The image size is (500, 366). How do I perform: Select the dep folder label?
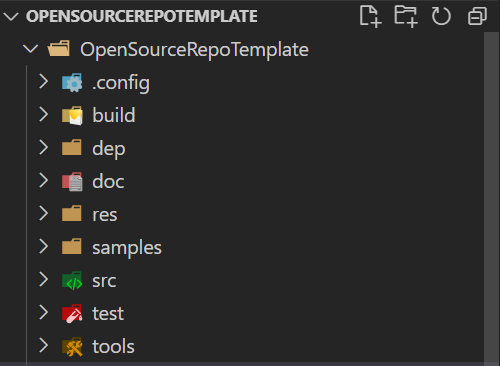point(109,149)
